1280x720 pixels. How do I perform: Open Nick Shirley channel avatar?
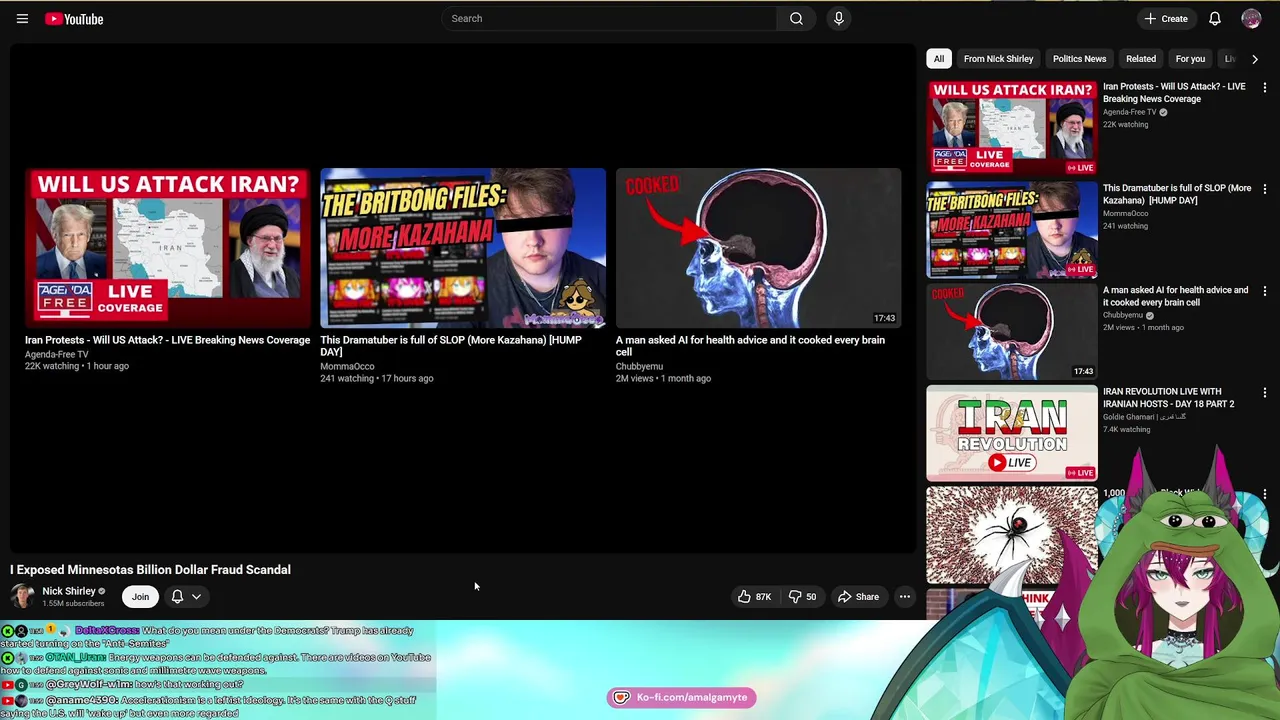22,596
